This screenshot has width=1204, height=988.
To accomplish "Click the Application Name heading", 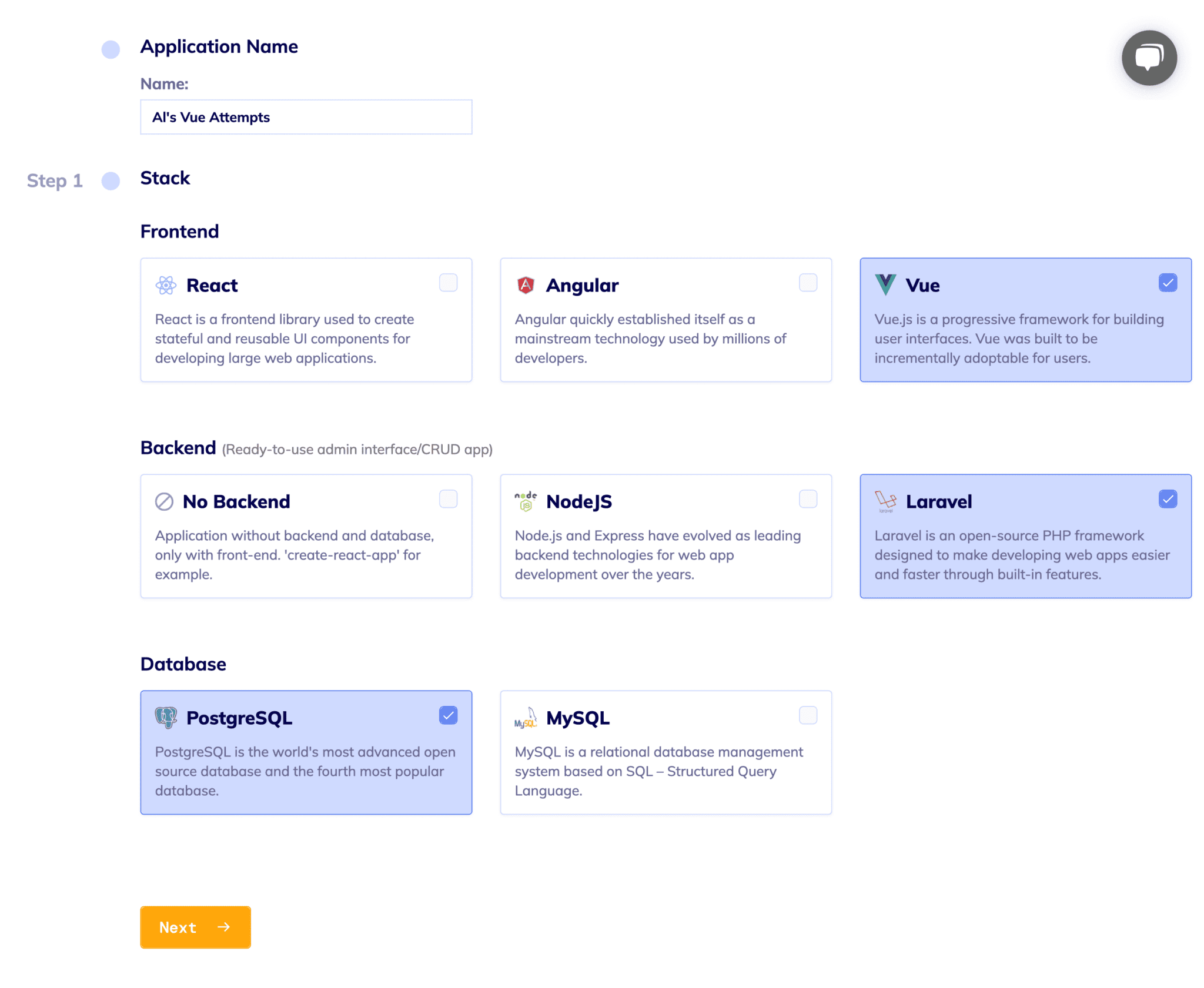I will pyautogui.click(x=219, y=46).
